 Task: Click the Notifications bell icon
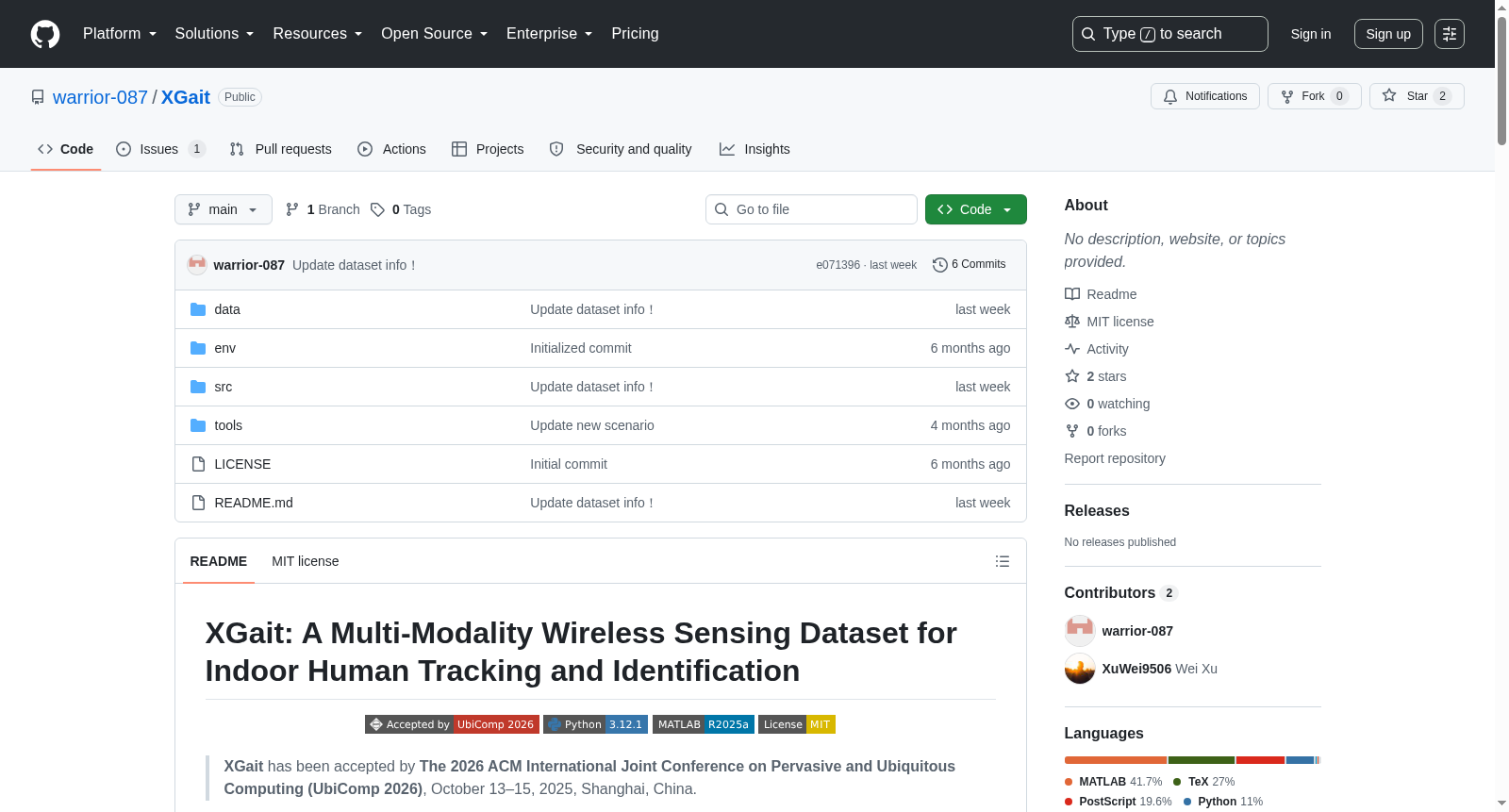(x=1170, y=96)
